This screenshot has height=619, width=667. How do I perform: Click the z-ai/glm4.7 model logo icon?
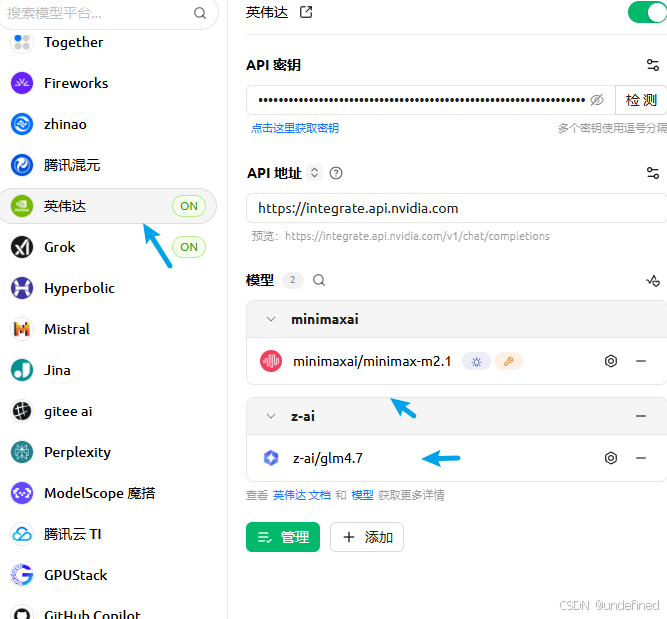tap(271, 458)
